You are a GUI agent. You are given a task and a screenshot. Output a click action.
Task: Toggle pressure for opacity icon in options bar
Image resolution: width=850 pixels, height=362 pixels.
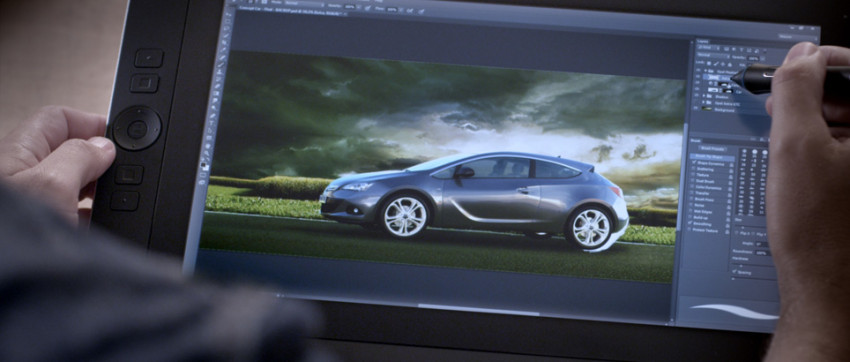[368, 8]
